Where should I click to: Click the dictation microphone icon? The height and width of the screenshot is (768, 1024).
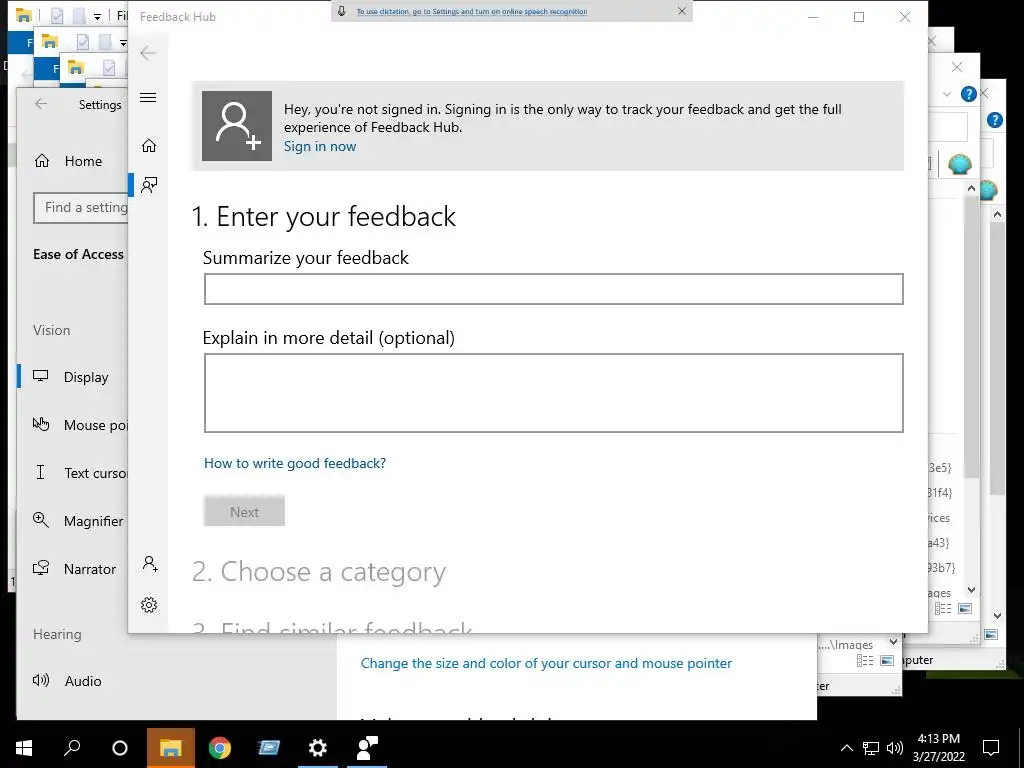pyautogui.click(x=342, y=11)
